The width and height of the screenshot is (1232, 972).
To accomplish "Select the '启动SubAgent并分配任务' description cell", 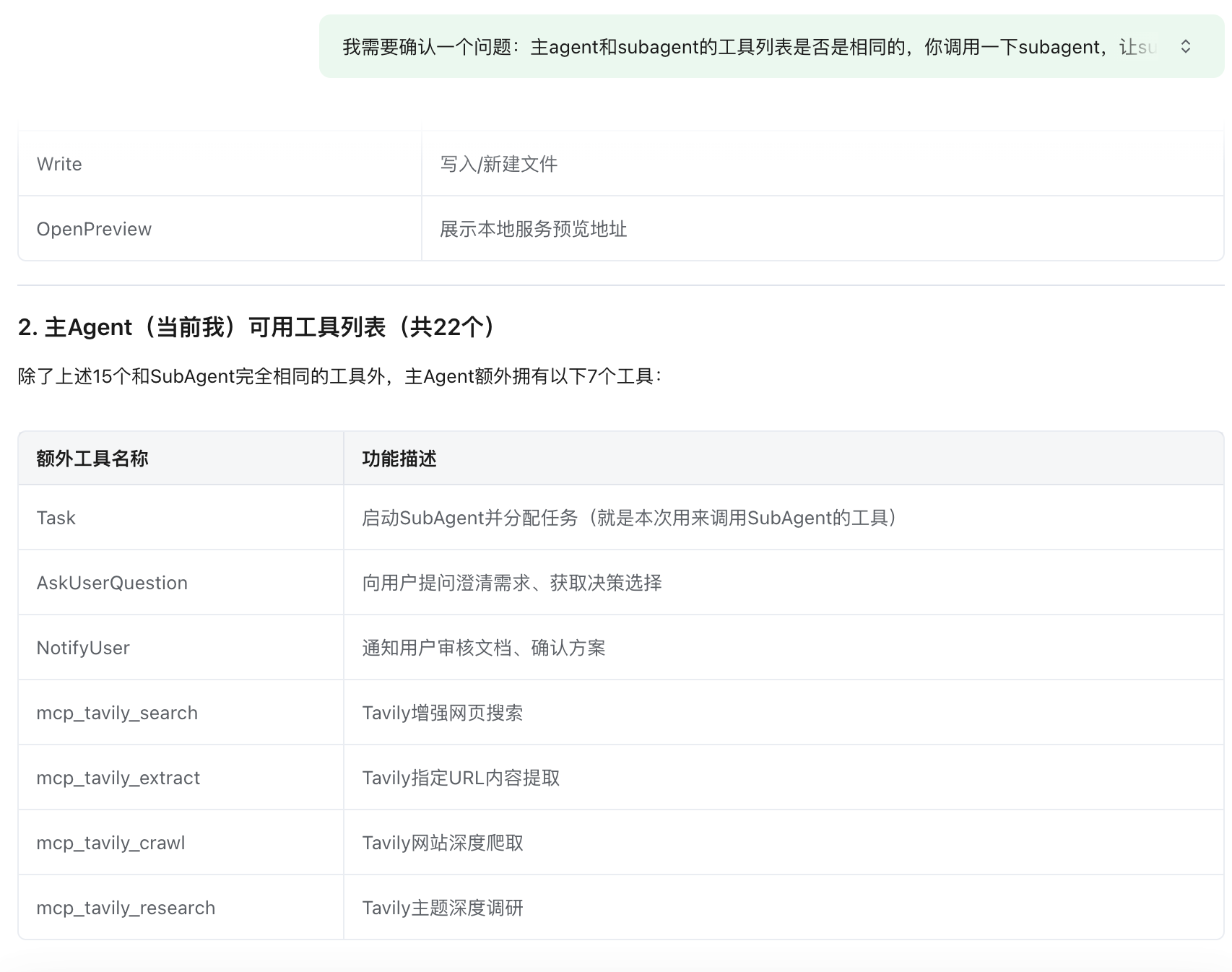I will pos(784,518).
